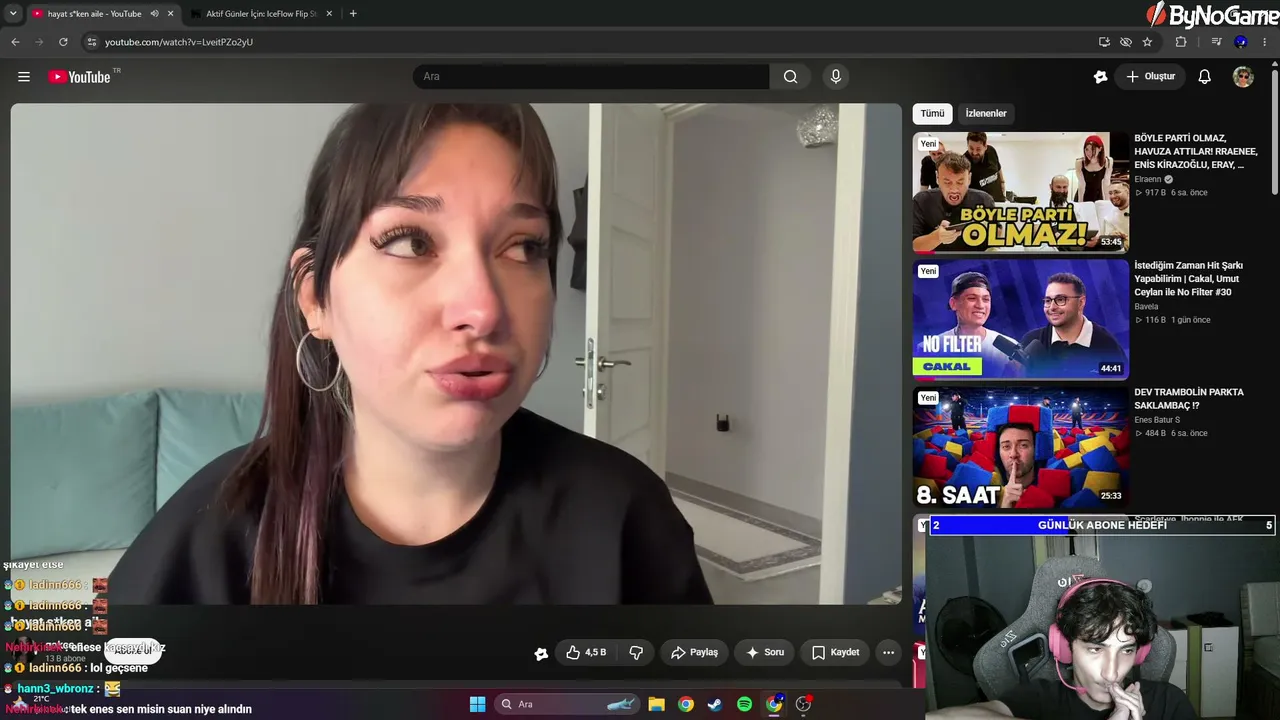The width and height of the screenshot is (1280, 720).
Task: Click the BÖYLE PARTİ OLMAZ thumbnail
Action: 1020,192
